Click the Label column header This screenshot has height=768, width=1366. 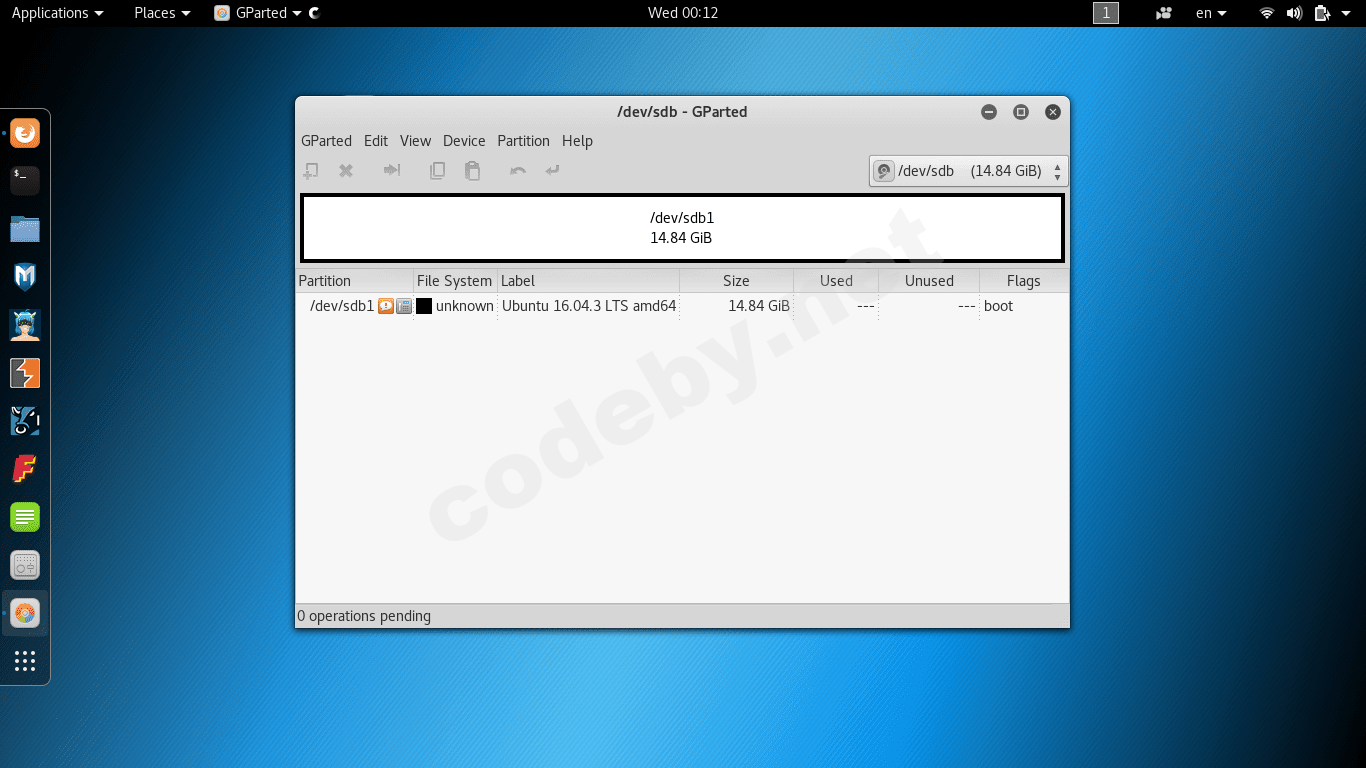[588, 281]
